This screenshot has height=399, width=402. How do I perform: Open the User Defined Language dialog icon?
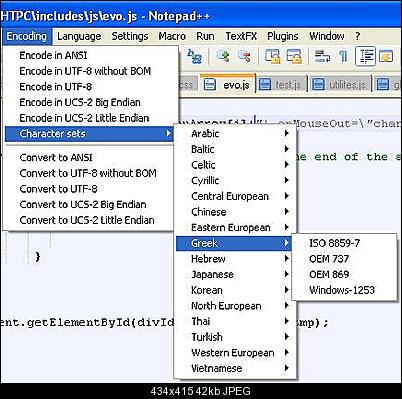(x=386, y=56)
